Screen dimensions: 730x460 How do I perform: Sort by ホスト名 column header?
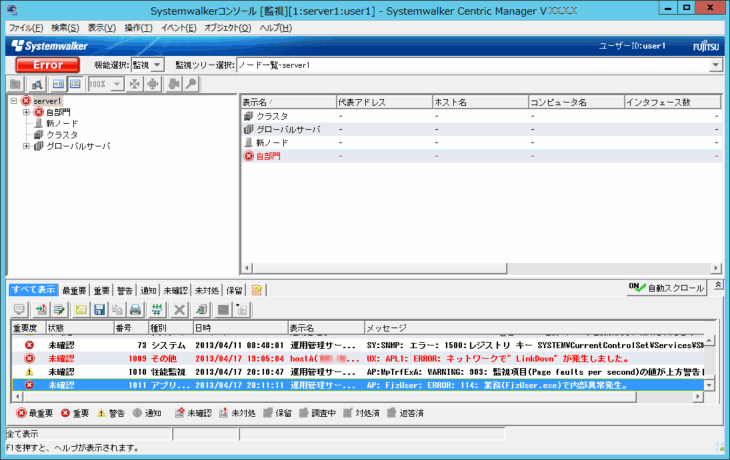pyautogui.click(x=480, y=102)
